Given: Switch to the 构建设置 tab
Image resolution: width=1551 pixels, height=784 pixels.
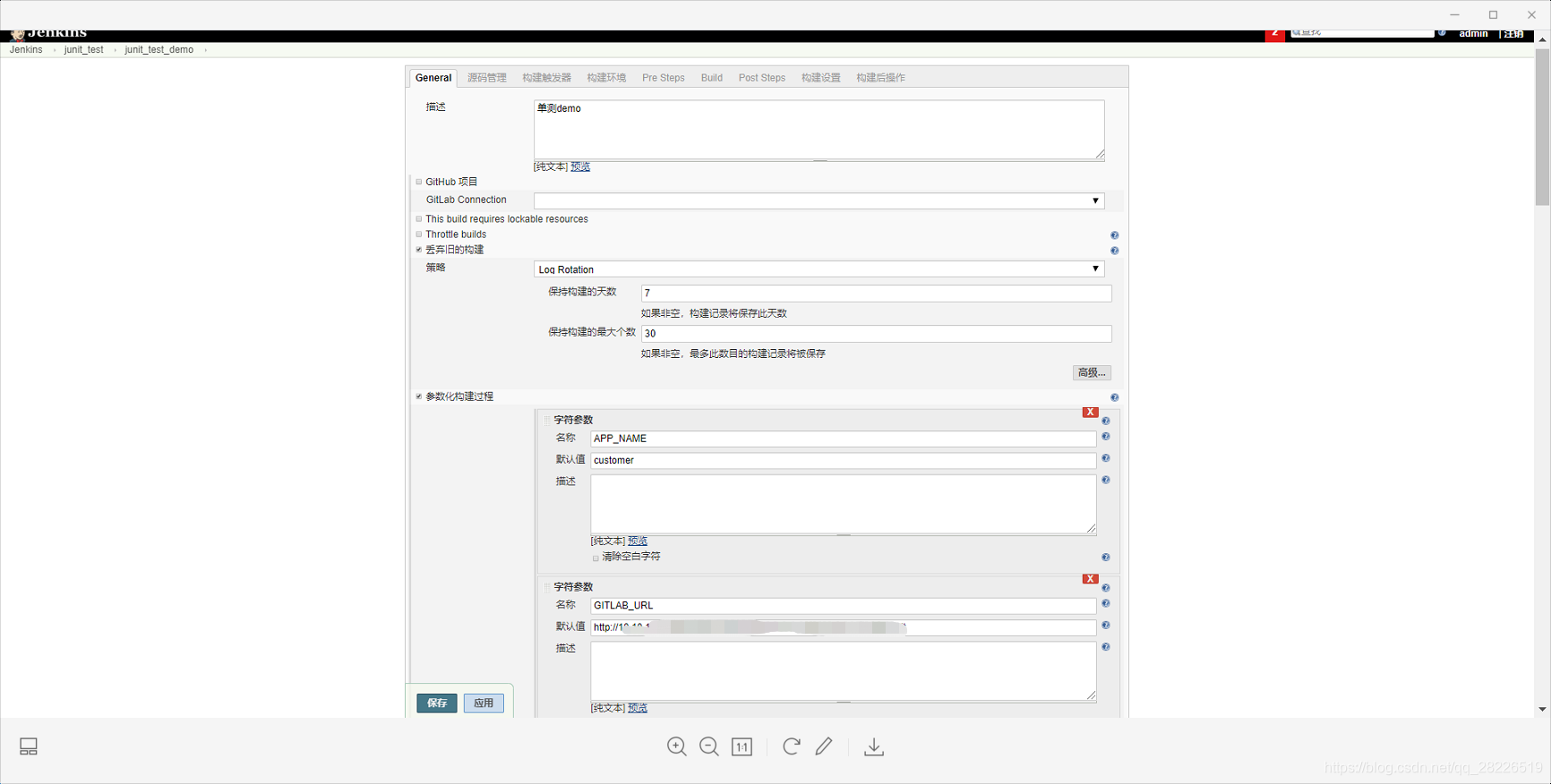Looking at the screenshot, I should (x=821, y=78).
